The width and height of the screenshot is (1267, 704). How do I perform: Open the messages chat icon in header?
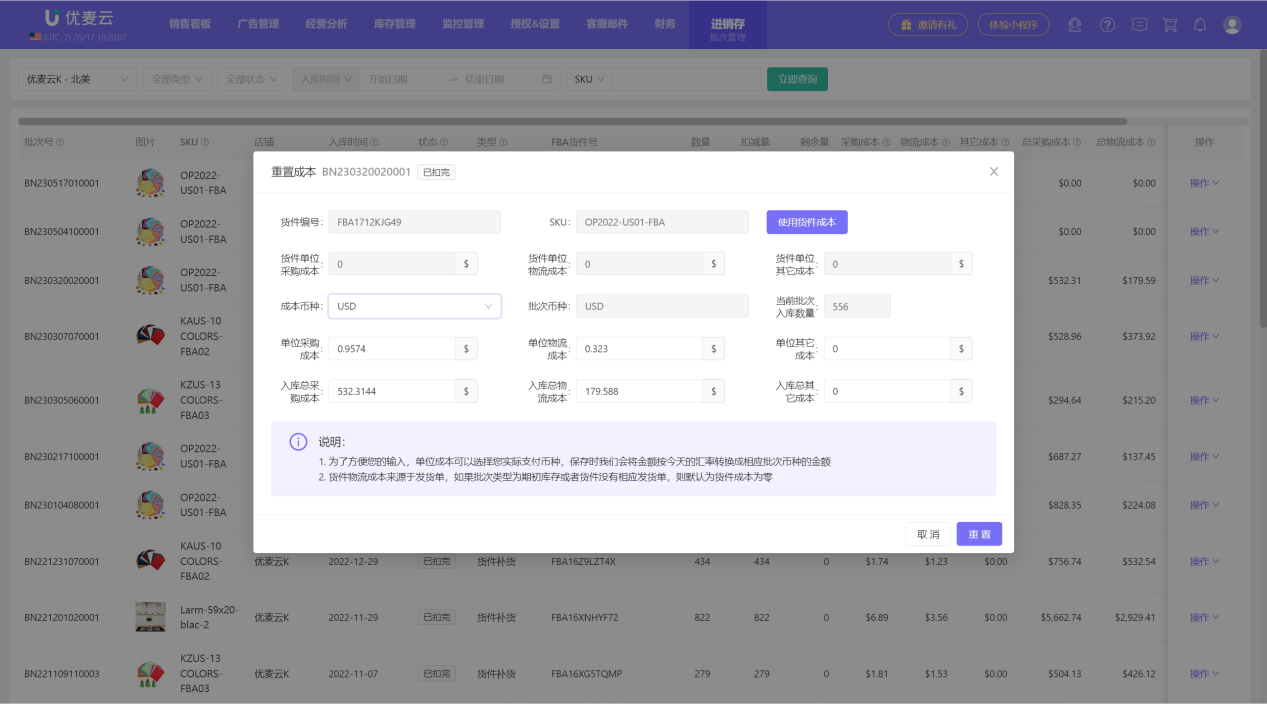coord(1139,25)
